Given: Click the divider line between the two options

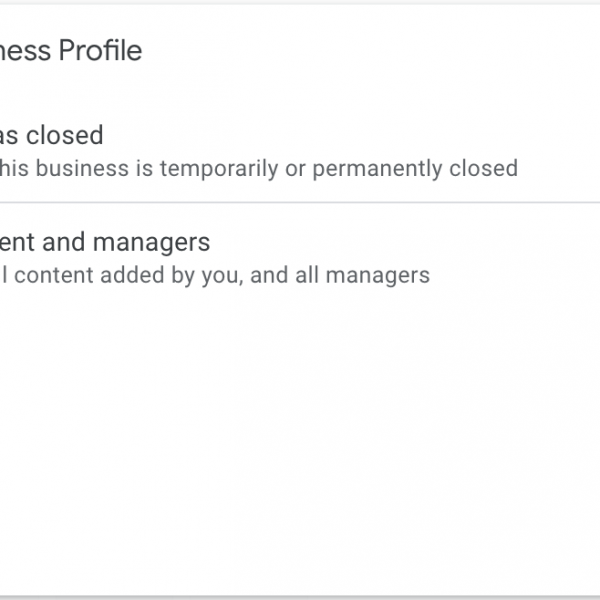Looking at the screenshot, I should [x=300, y=203].
